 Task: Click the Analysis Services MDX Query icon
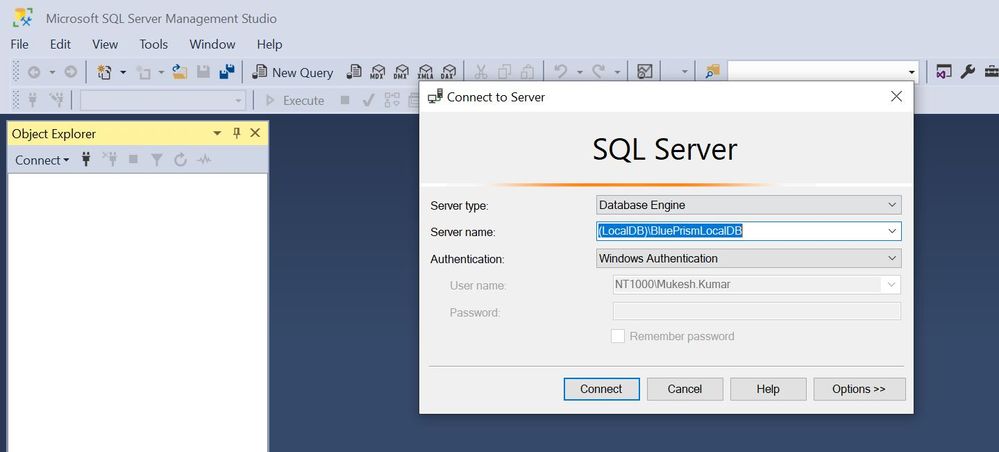[x=378, y=72]
